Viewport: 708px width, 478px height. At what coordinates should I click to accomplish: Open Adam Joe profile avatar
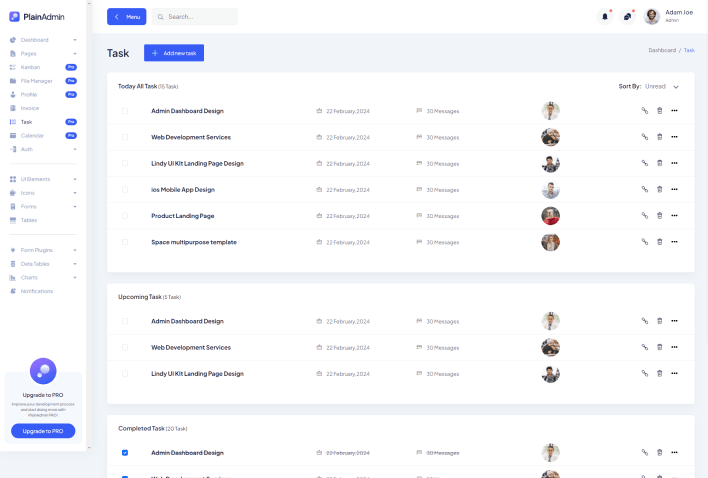[652, 16]
